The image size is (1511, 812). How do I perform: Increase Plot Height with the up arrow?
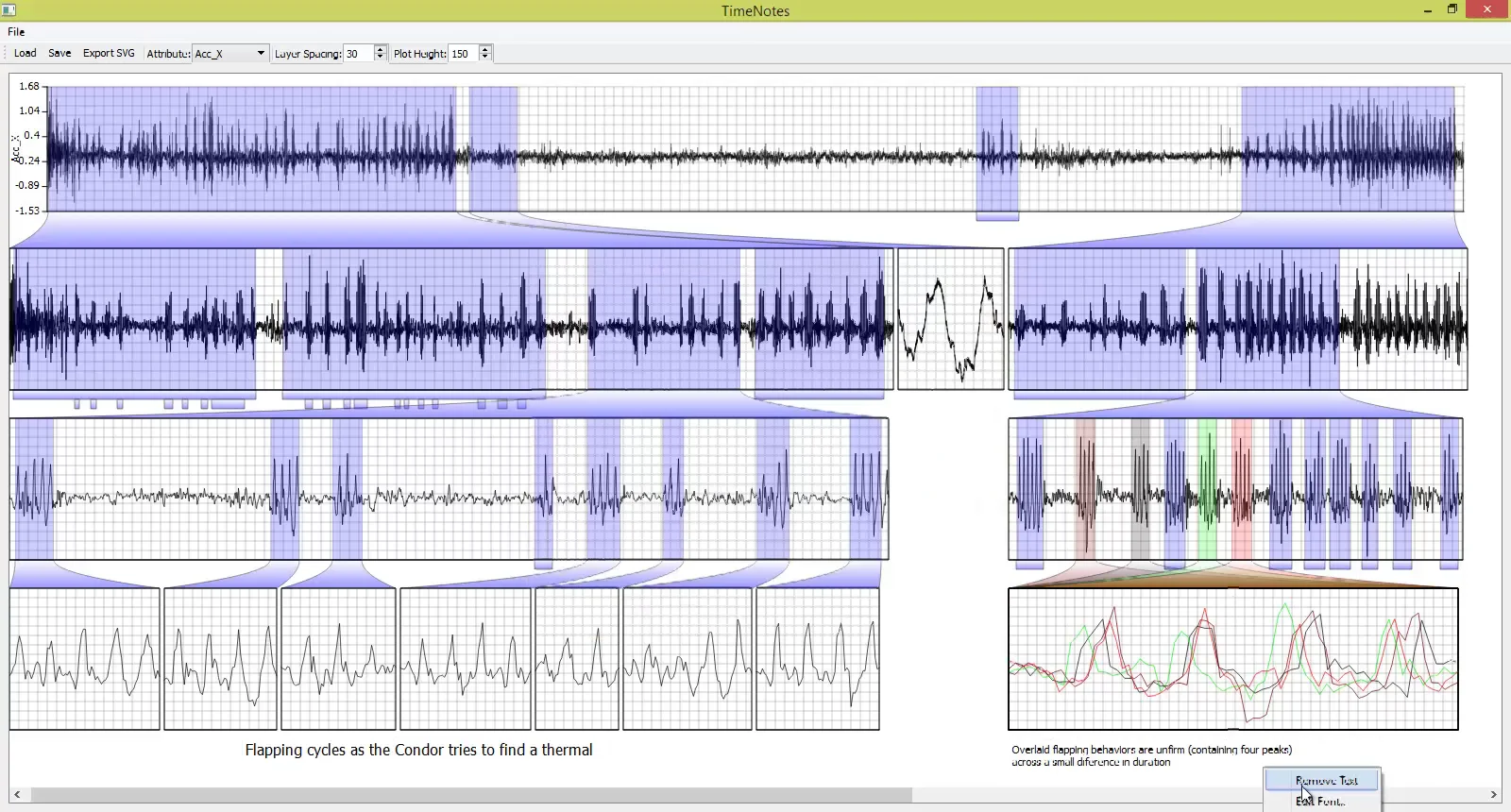coord(485,49)
